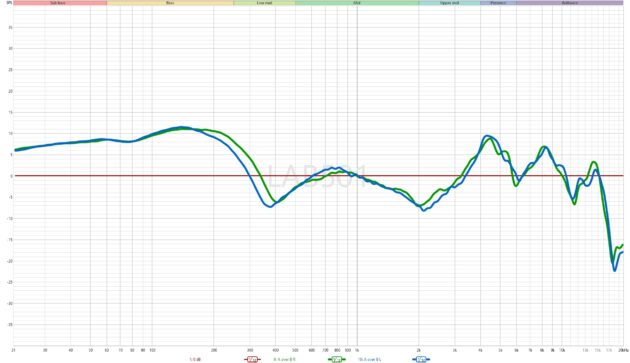The width and height of the screenshot is (630, 363).
Task: Select the Sub bass band header
Action: point(59,3)
